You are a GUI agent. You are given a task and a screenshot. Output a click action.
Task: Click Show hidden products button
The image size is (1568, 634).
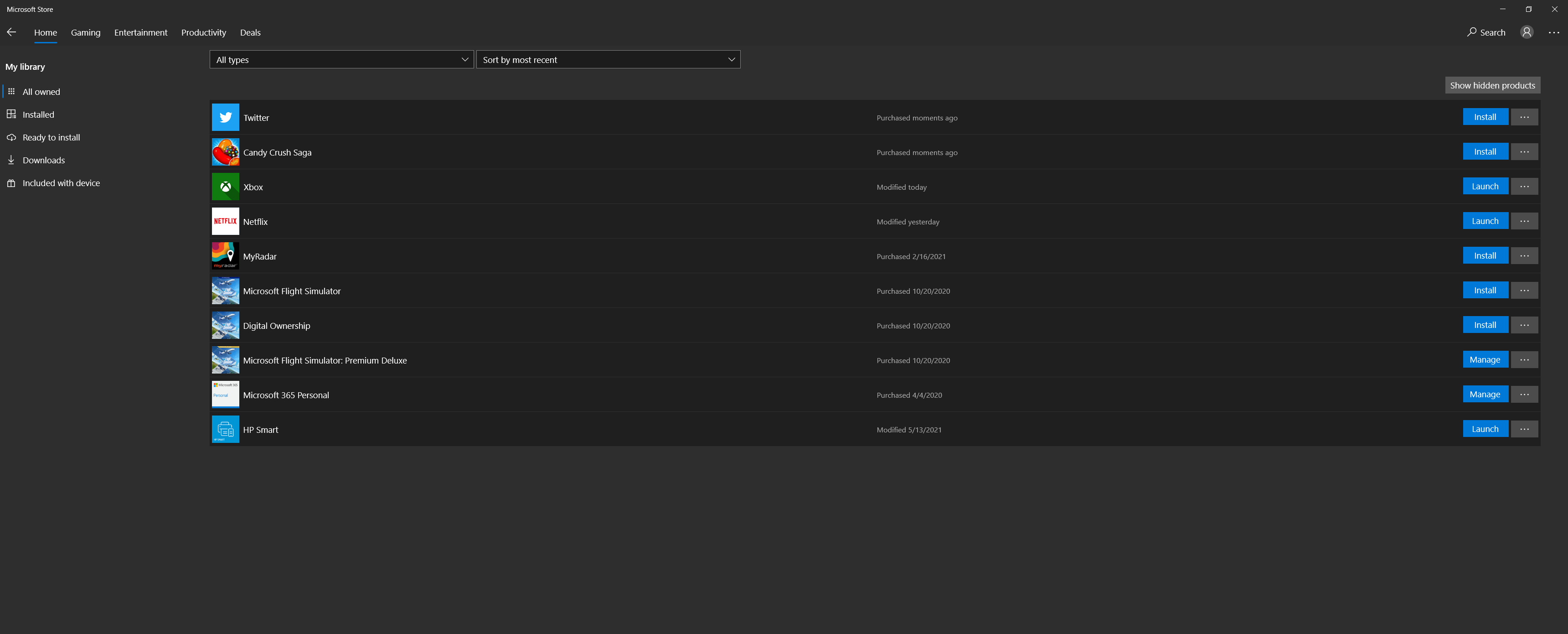tap(1492, 85)
